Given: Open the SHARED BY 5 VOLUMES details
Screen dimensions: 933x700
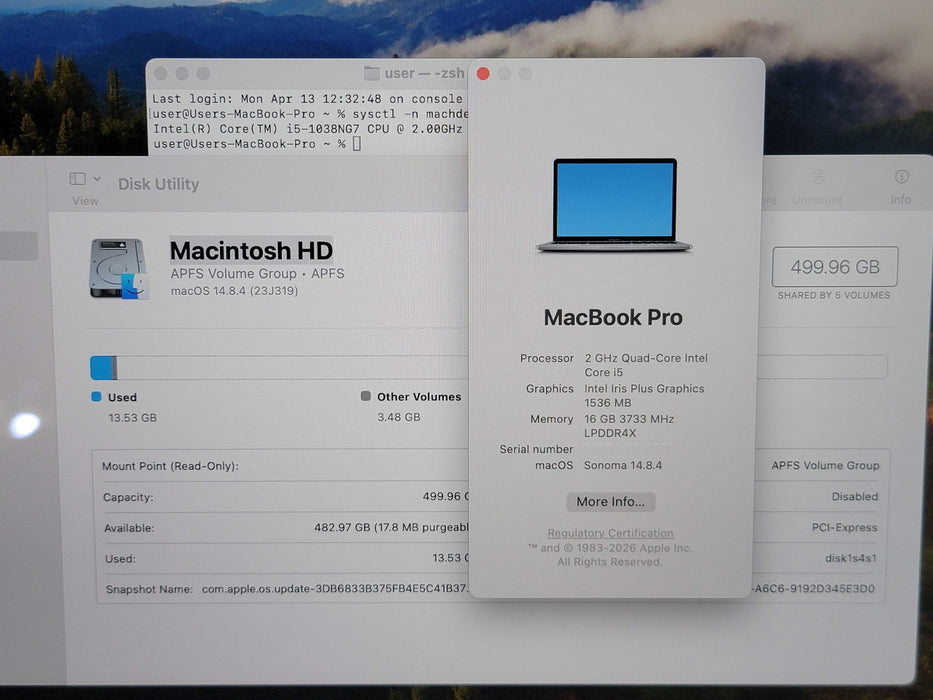Looking at the screenshot, I should click(834, 295).
